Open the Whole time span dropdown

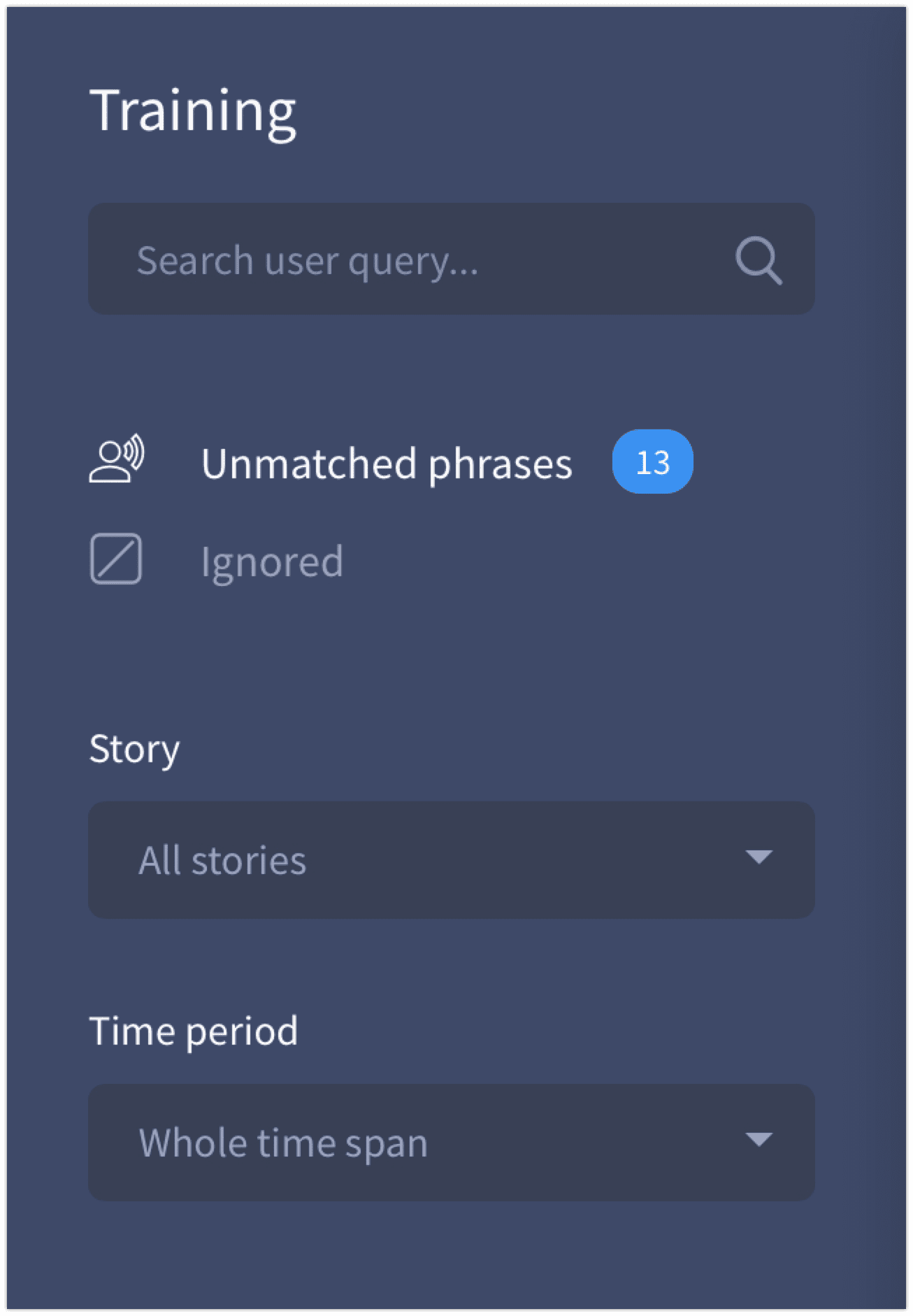[452, 1143]
